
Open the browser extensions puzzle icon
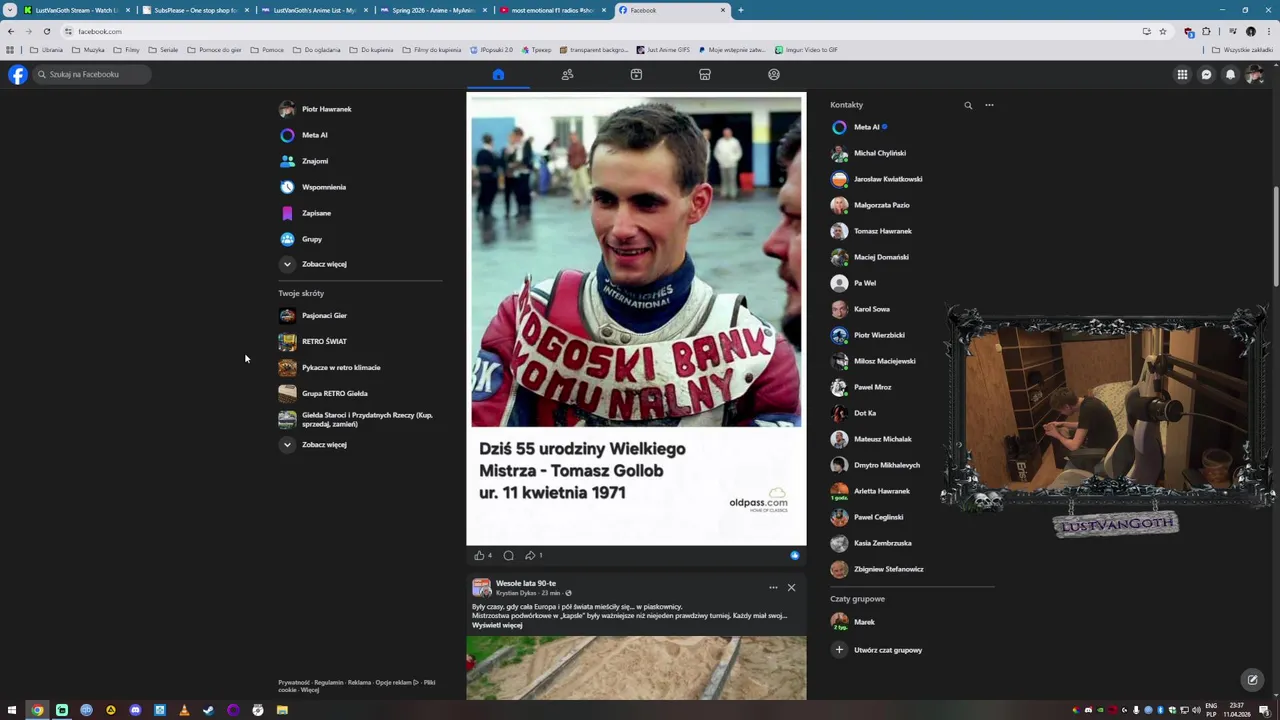(x=1206, y=31)
